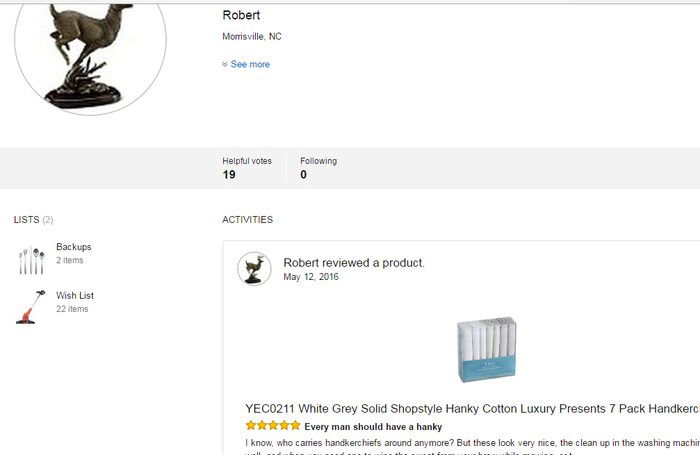This screenshot has width=700, height=455.
Task: Click "Robert reviewed a product" activity text
Action: (354, 263)
